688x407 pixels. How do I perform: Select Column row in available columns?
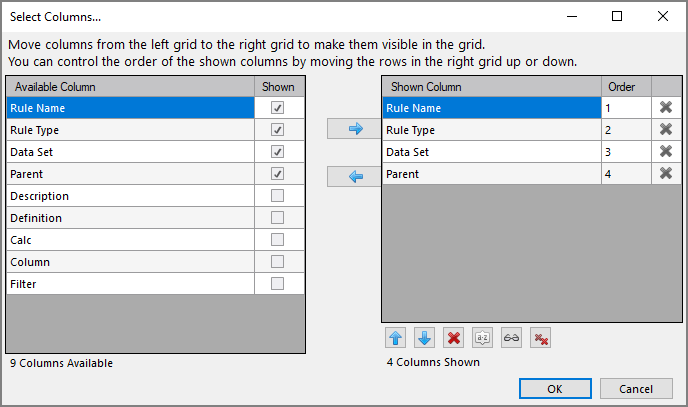pyautogui.click(x=130, y=261)
